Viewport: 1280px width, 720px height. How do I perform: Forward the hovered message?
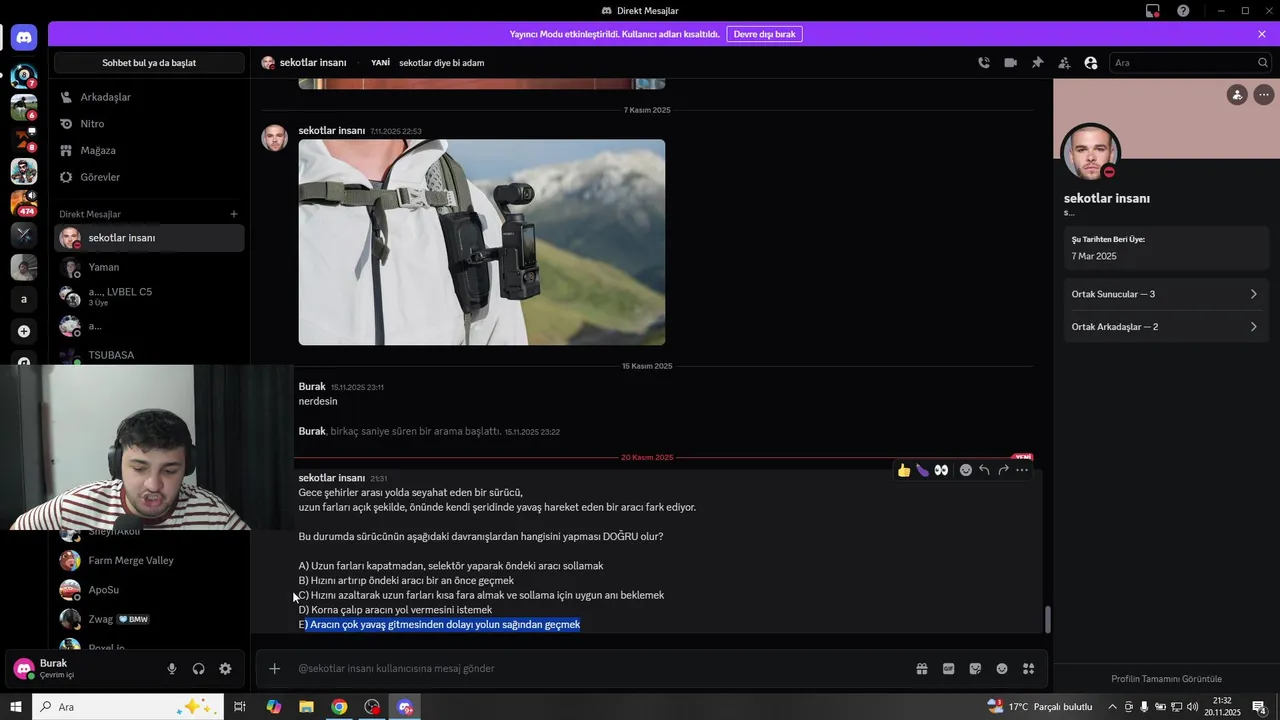pyautogui.click(x=1003, y=470)
